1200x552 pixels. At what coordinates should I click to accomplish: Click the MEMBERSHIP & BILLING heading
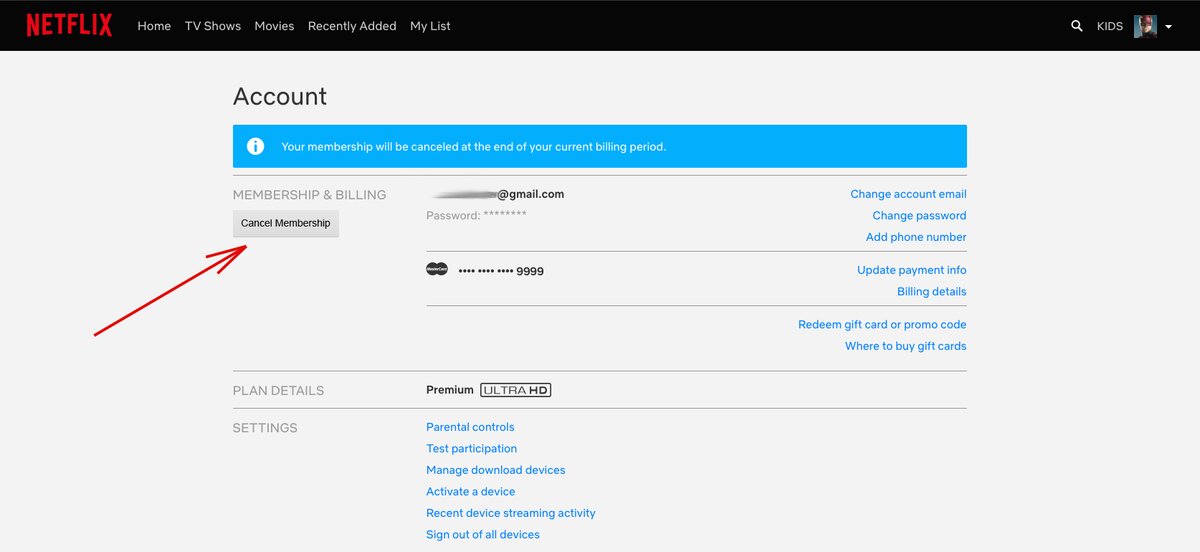[x=309, y=195]
